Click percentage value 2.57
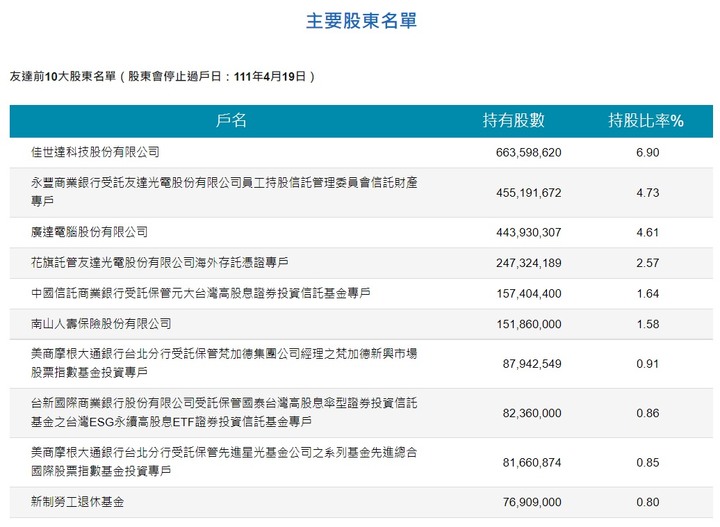 [x=647, y=263]
